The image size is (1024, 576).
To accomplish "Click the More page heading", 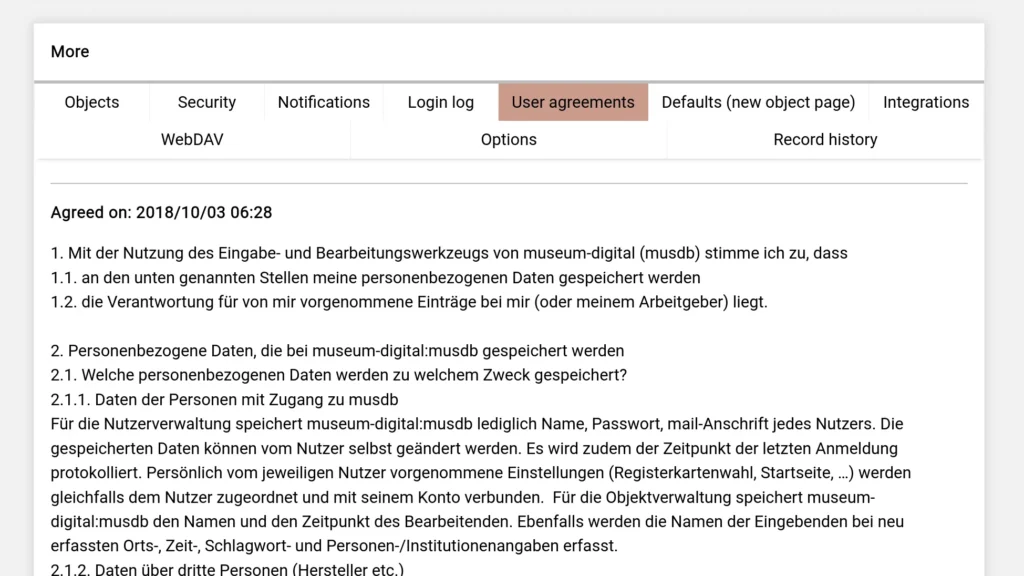I will pos(69,51).
